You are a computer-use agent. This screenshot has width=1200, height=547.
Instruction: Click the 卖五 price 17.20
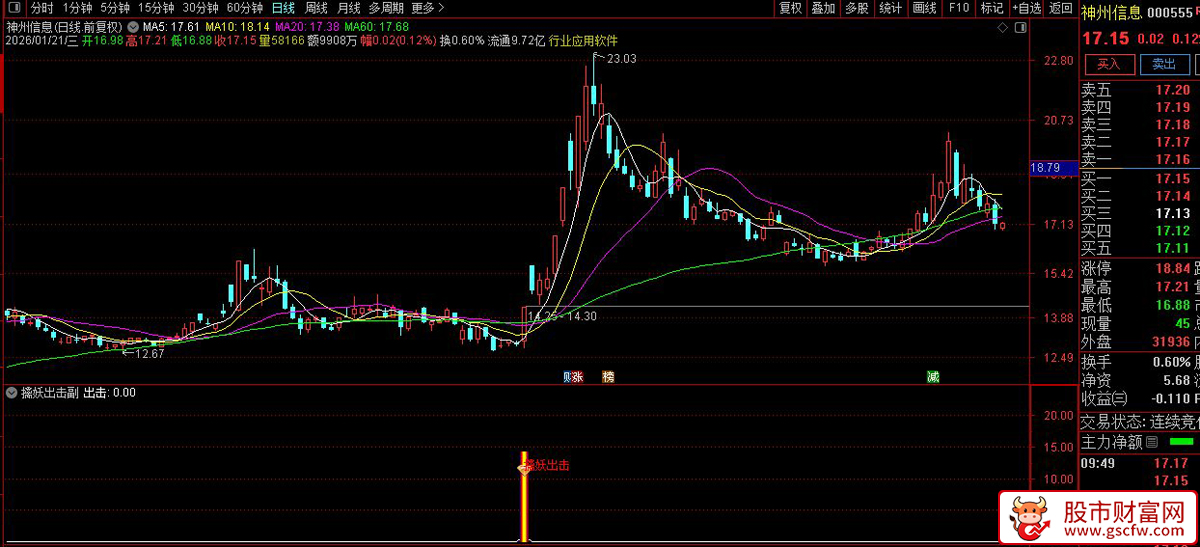[1173, 89]
